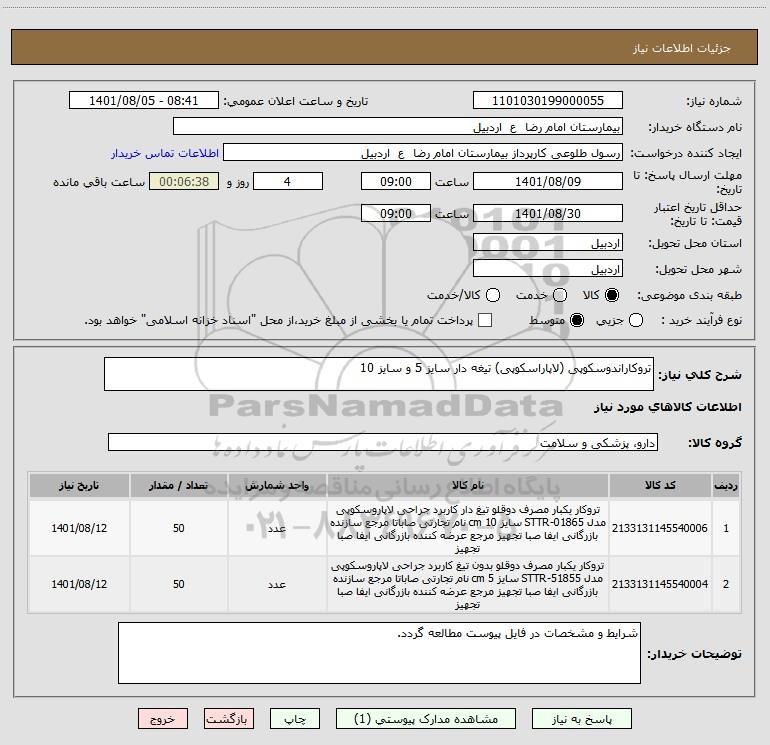Viewport: 770px width, 745px height.
Task: Click unit عدد in row 2
Action: [277, 584]
